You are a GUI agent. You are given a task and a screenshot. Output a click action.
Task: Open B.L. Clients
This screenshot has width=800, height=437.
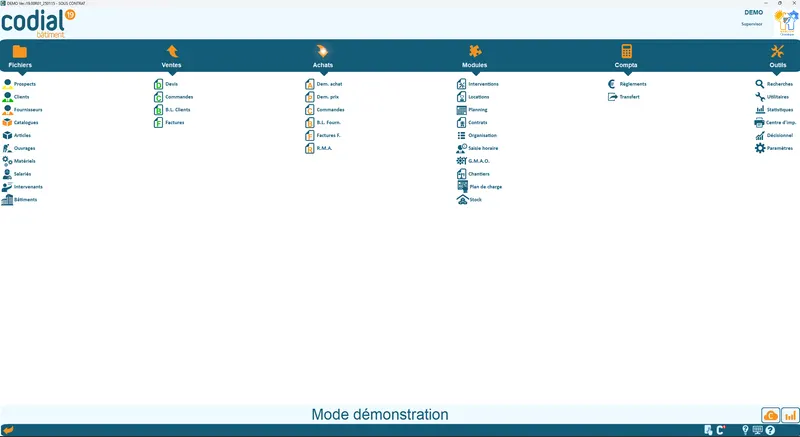(172, 110)
